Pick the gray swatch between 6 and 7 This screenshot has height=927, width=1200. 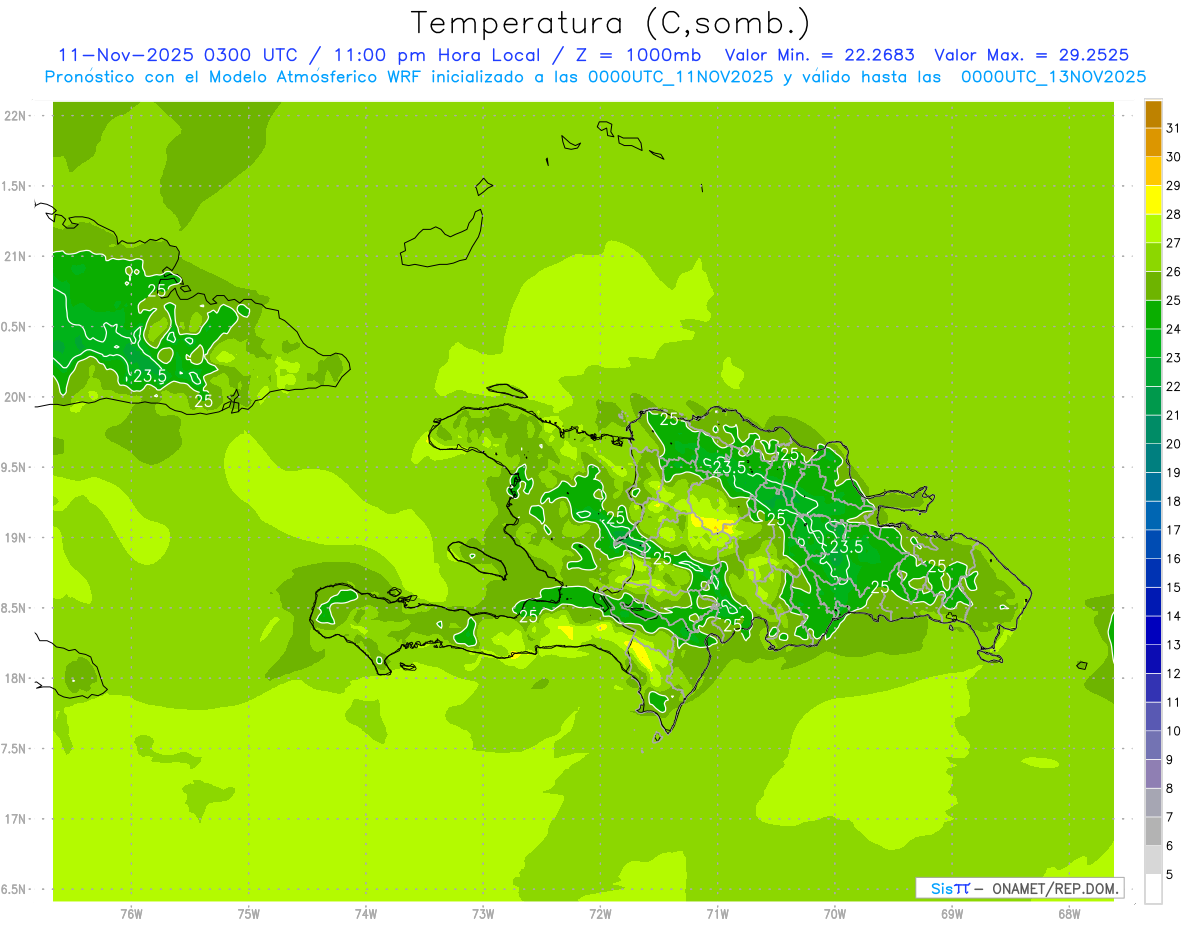tap(1153, 832)
